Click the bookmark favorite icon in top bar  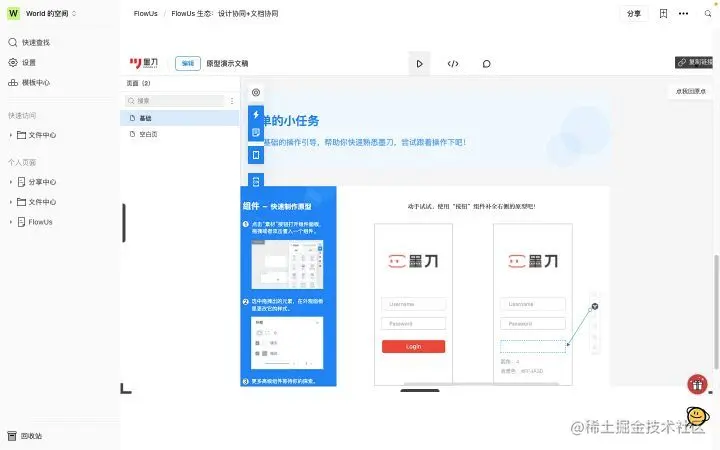[663, 14]
